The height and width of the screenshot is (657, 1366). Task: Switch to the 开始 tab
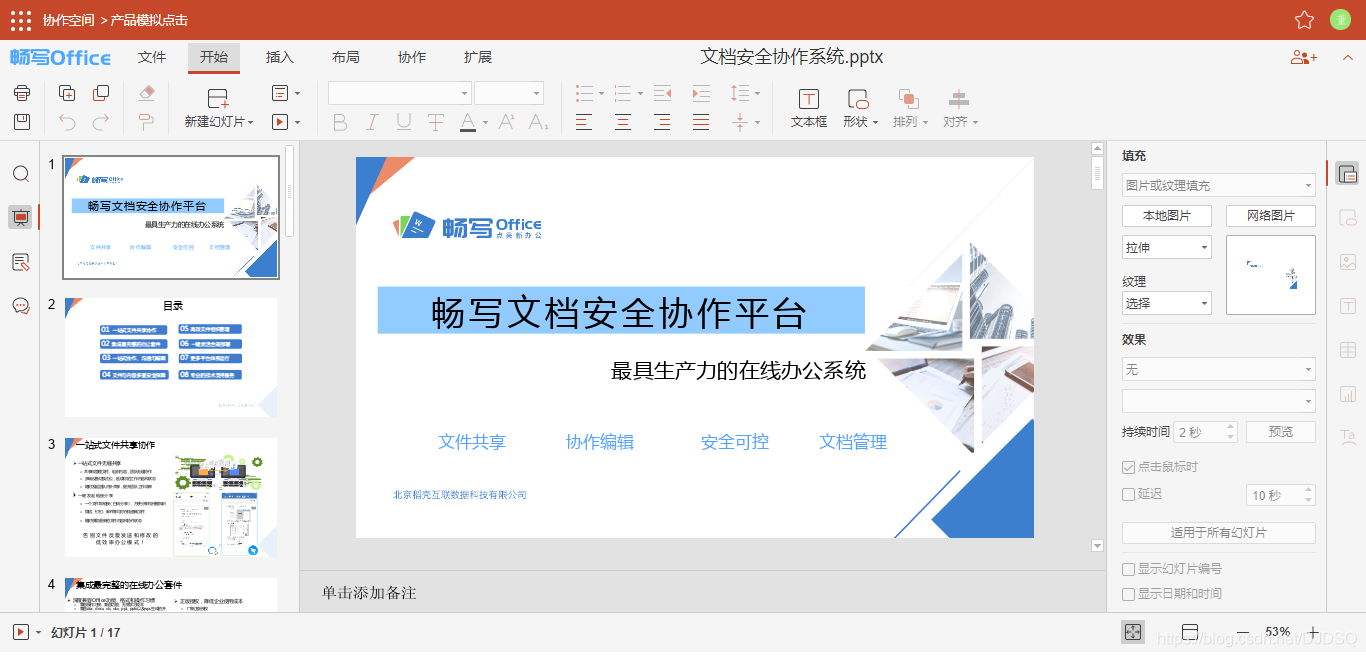[x=214, y=57]
